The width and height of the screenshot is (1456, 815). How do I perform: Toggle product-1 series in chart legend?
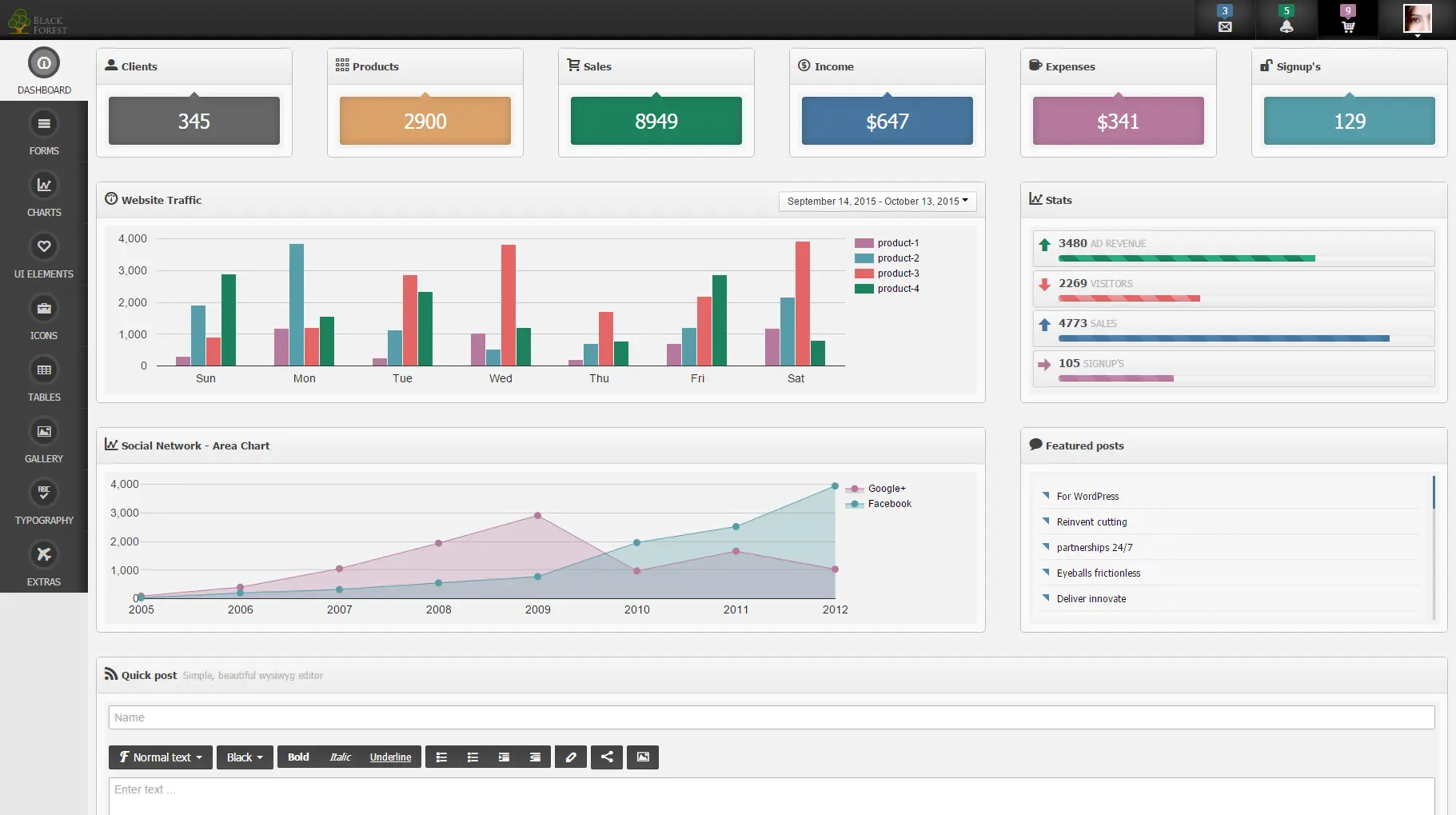coord(887,243)
